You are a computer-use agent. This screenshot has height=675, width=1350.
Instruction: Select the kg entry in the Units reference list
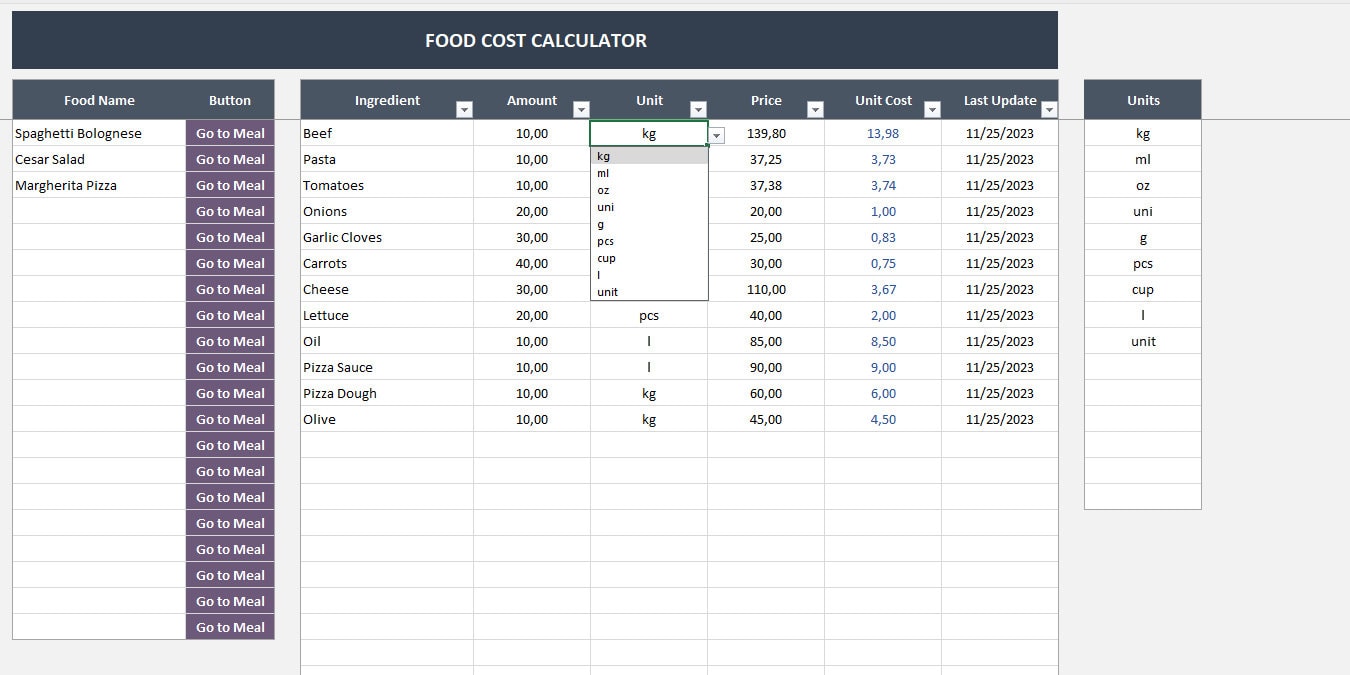click(1142, 133)
